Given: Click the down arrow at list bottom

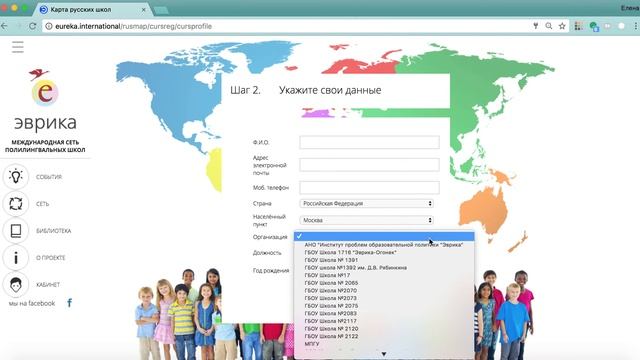Looking at the screenshot, I should [384, 354].
